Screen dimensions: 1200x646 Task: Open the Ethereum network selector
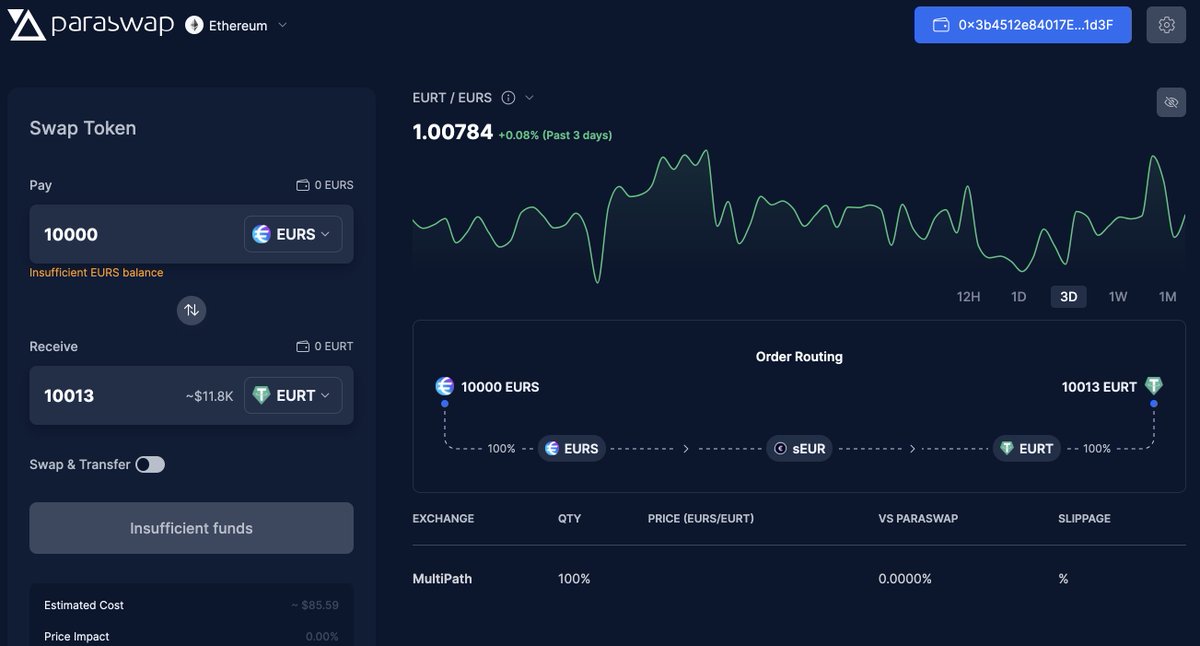pos(237,25)
